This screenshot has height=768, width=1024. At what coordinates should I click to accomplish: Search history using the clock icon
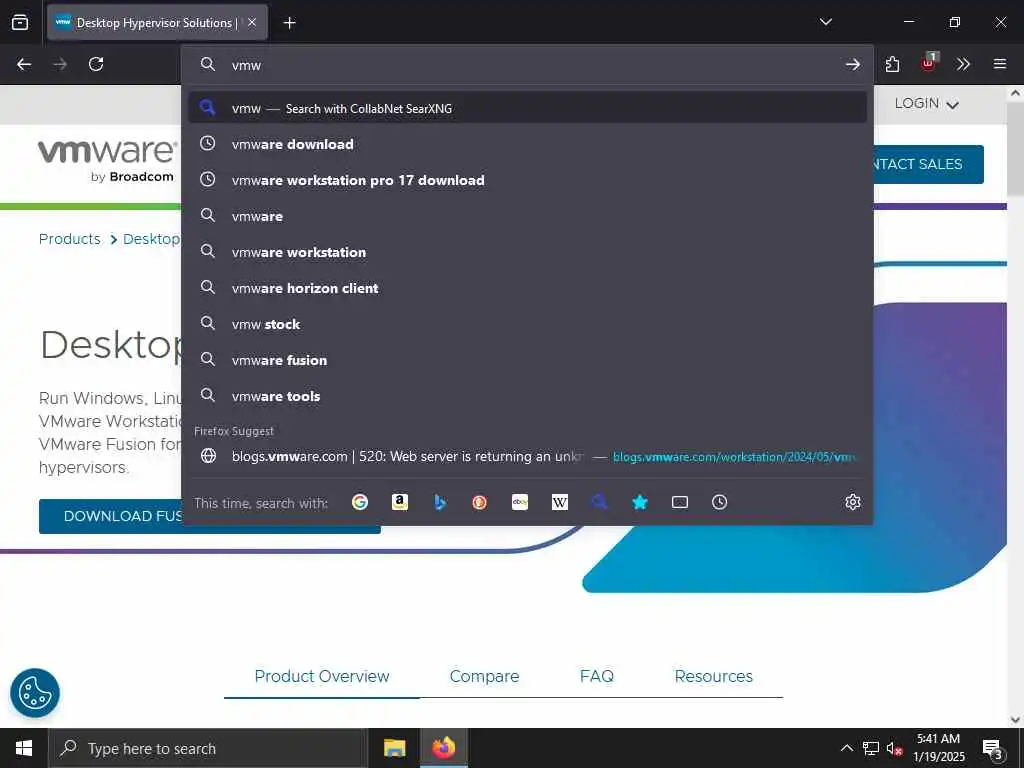[720, 502]
